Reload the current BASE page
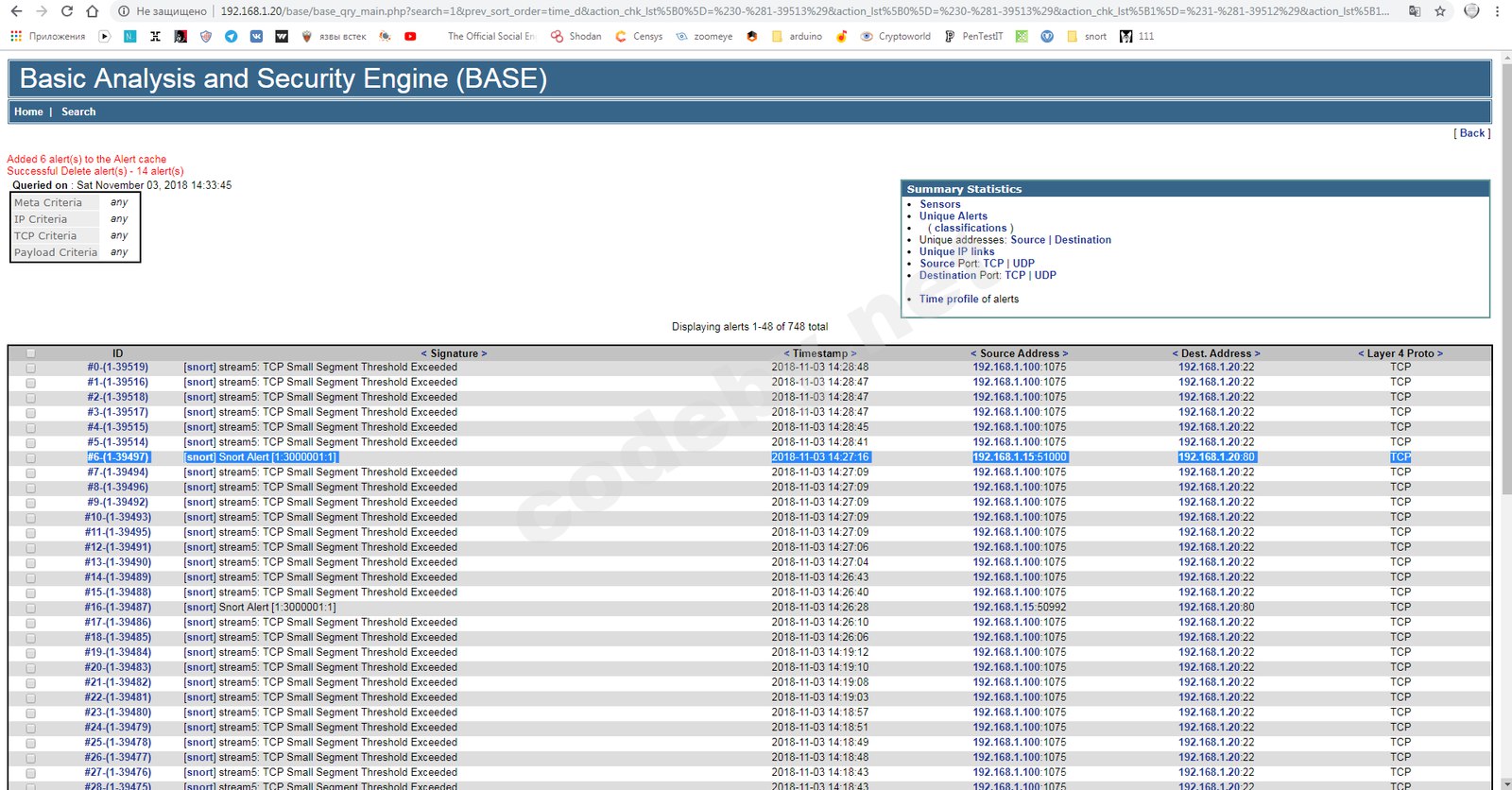 (66, 11)
